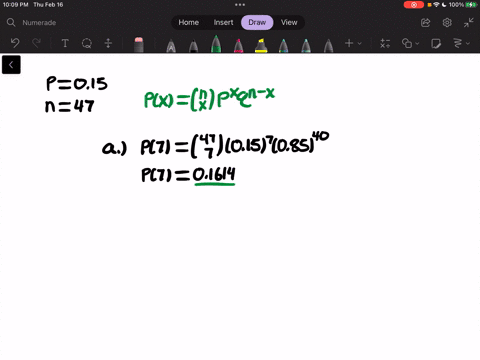This screenshot has width=480, height=360.
Task: Choose the Lasso select tool
Action: [x=87, y=43]
